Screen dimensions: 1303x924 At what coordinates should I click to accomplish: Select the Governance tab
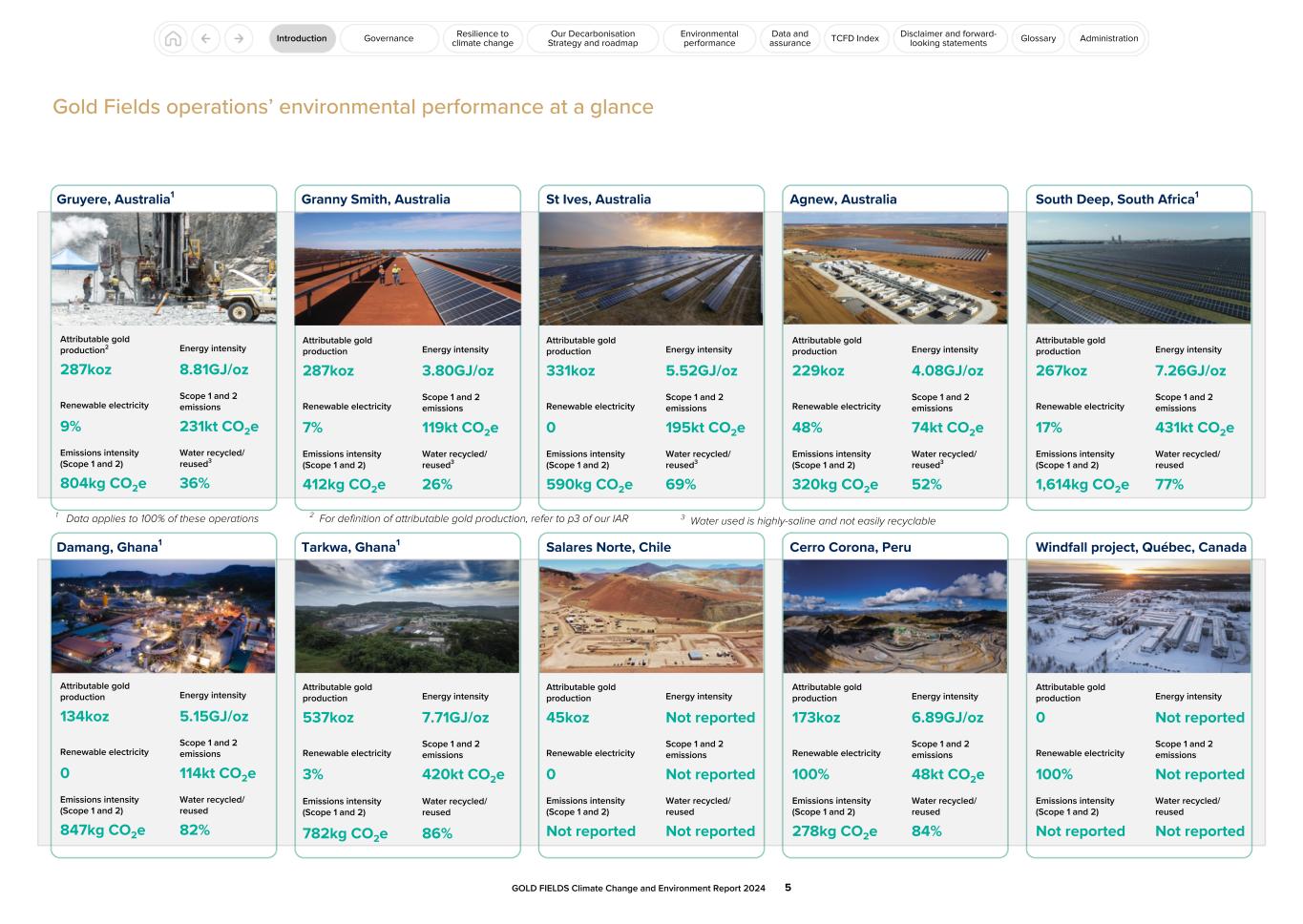(388, 38)
